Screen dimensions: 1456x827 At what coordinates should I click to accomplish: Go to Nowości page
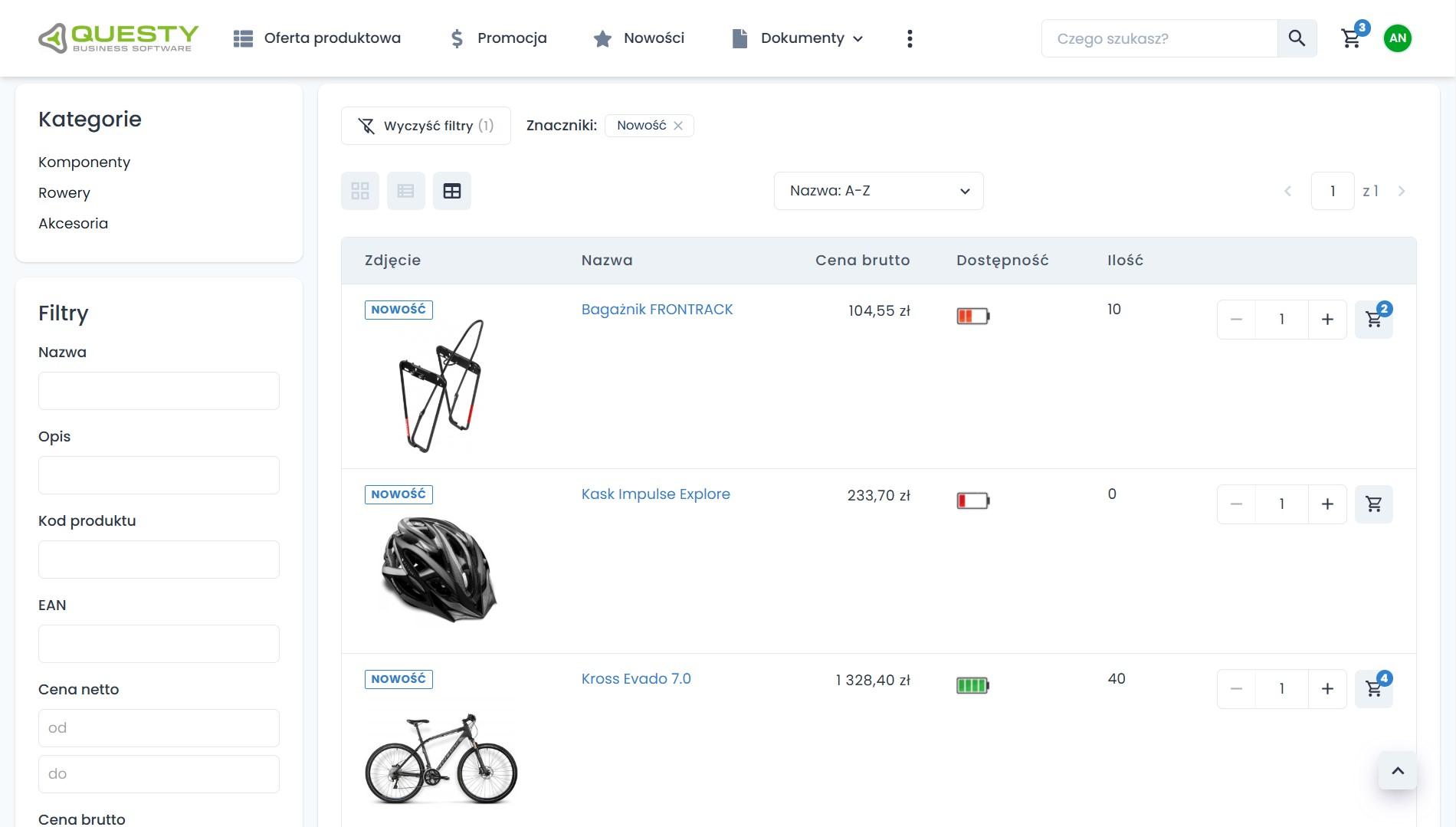click(639, 38)
